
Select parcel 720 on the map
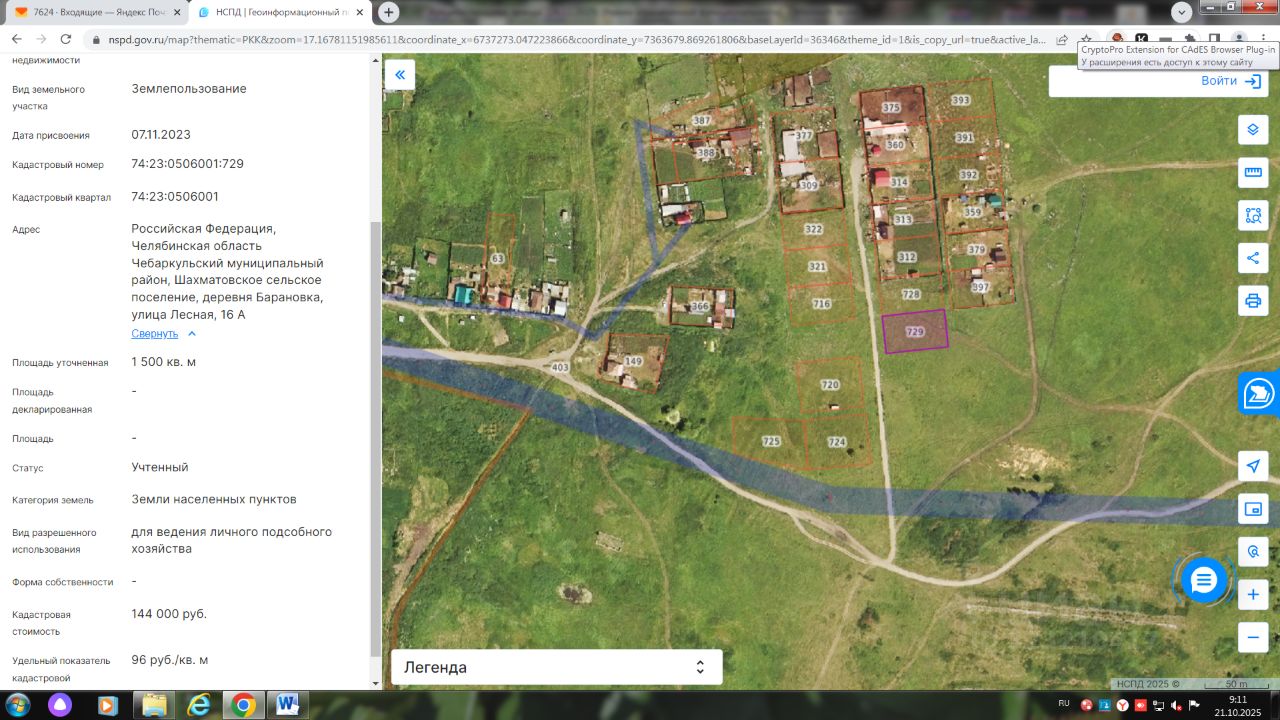coord(829,385)
